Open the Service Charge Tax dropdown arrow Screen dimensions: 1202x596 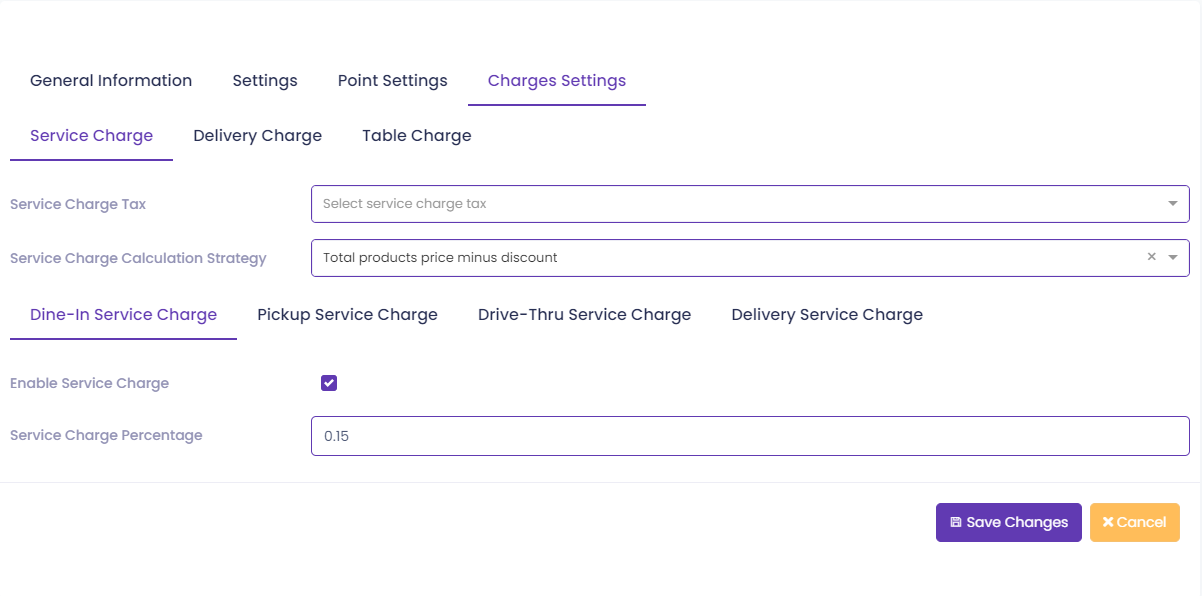click(x=1173, y=204)
